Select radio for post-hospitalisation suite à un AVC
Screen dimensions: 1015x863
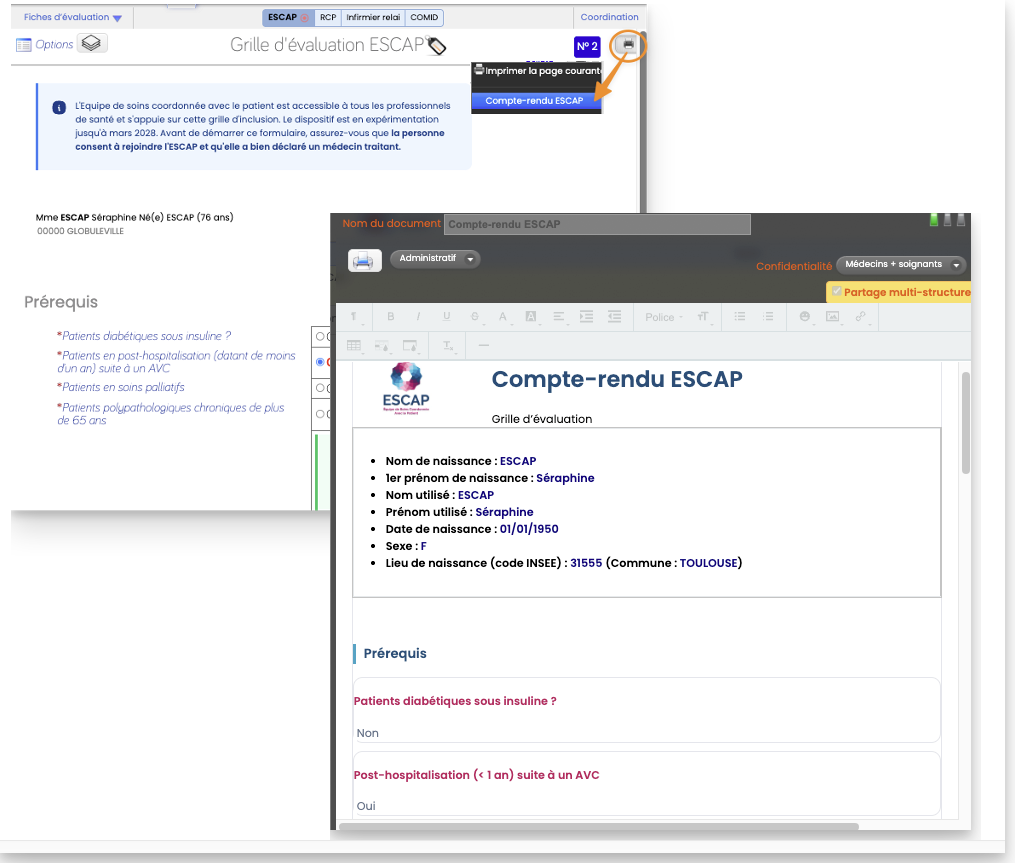pyautogui.click(x=320, y=362)
